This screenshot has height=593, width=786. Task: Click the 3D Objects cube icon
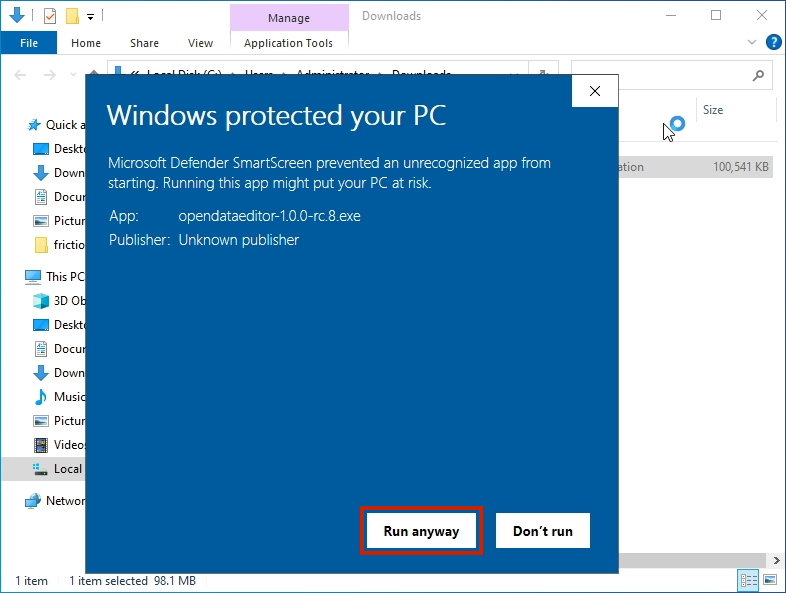pos(41,301)
